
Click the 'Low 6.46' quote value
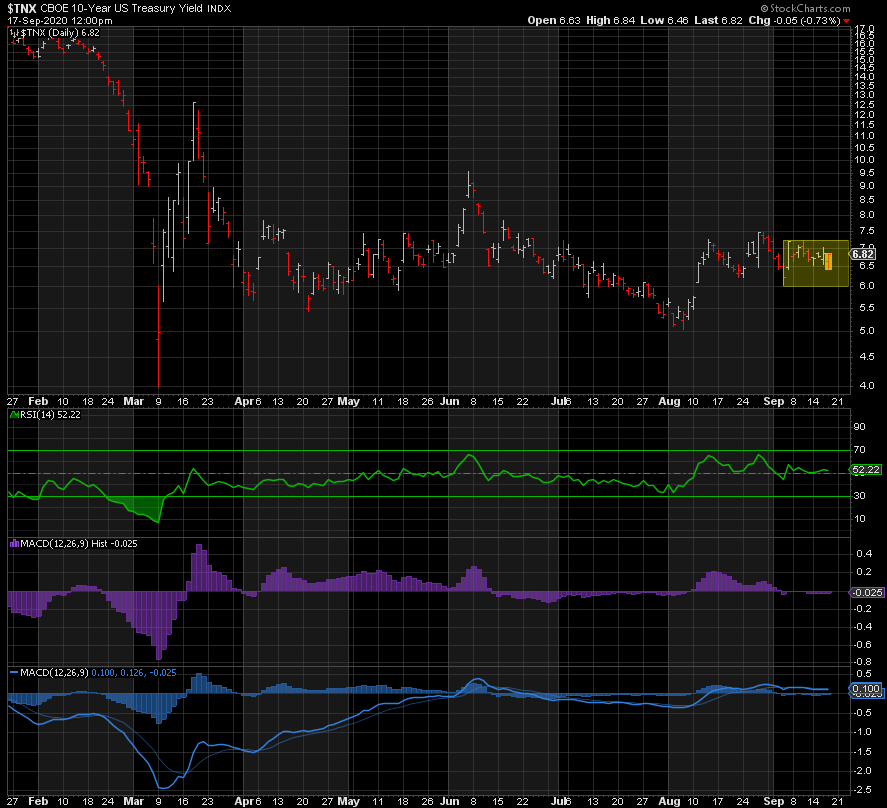[664, 20]
